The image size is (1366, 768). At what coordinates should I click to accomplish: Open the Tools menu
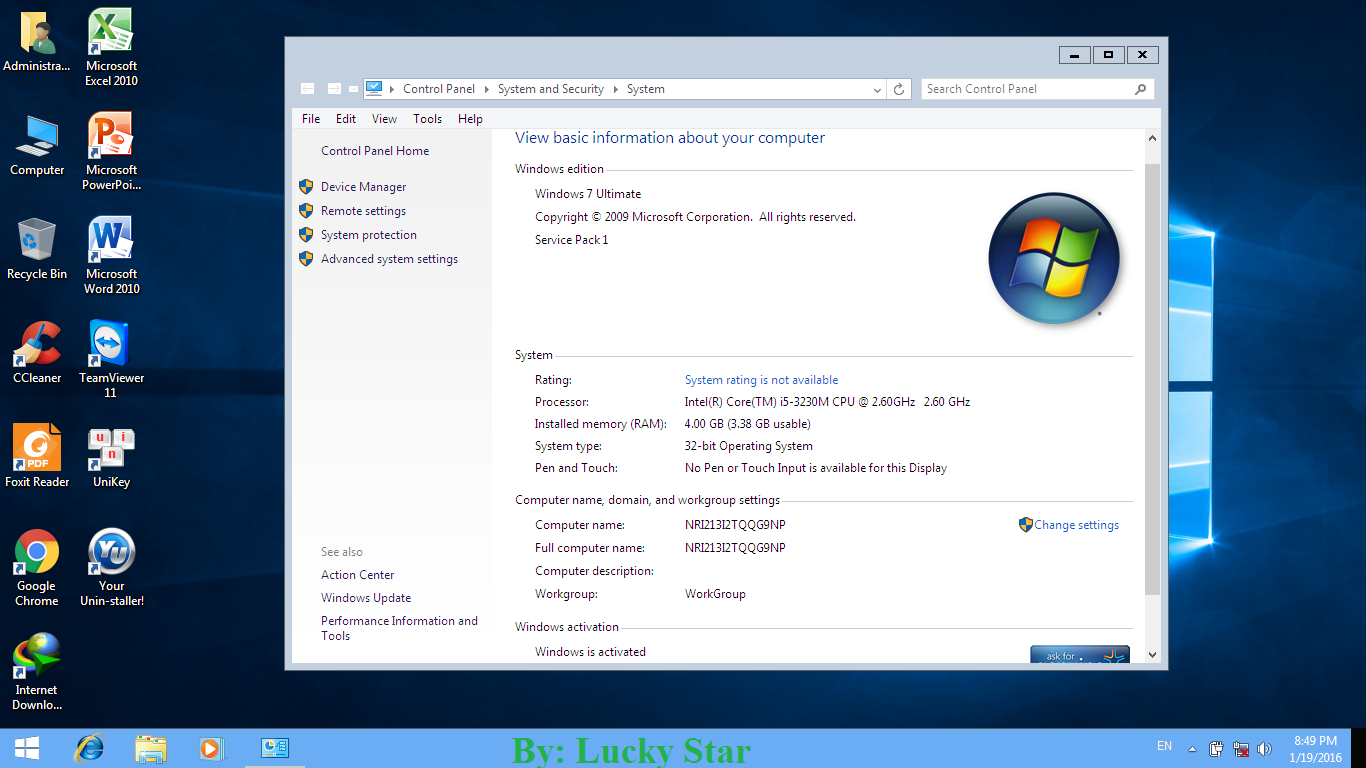tap(427, 118)
